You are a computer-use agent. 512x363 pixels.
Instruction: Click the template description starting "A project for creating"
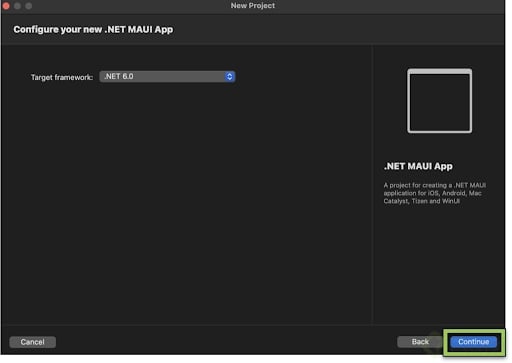(434, 193)
